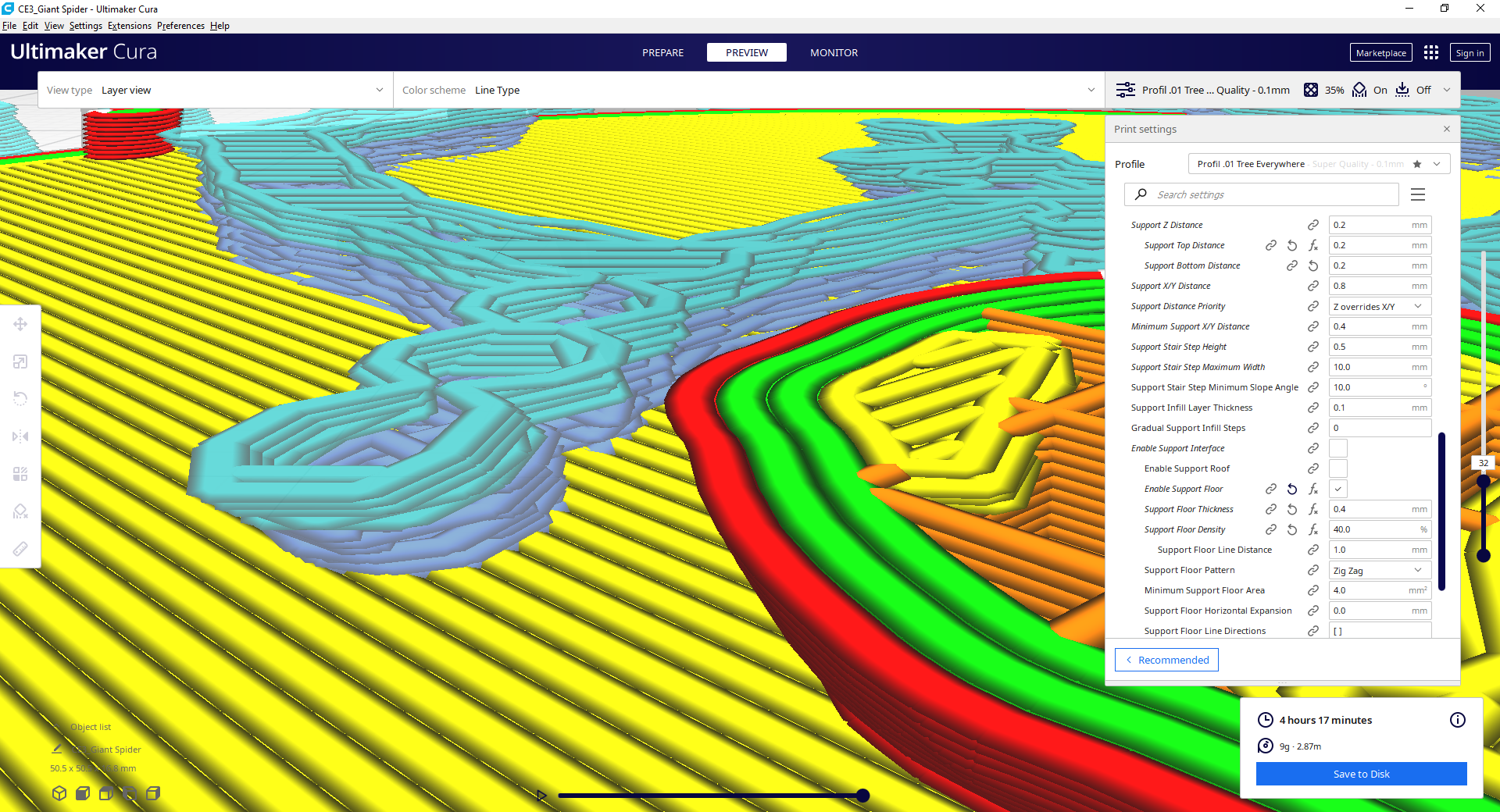Open the View type Layer view dropdown
Viewport: 1500px width, 812px height.
point(215,90)
